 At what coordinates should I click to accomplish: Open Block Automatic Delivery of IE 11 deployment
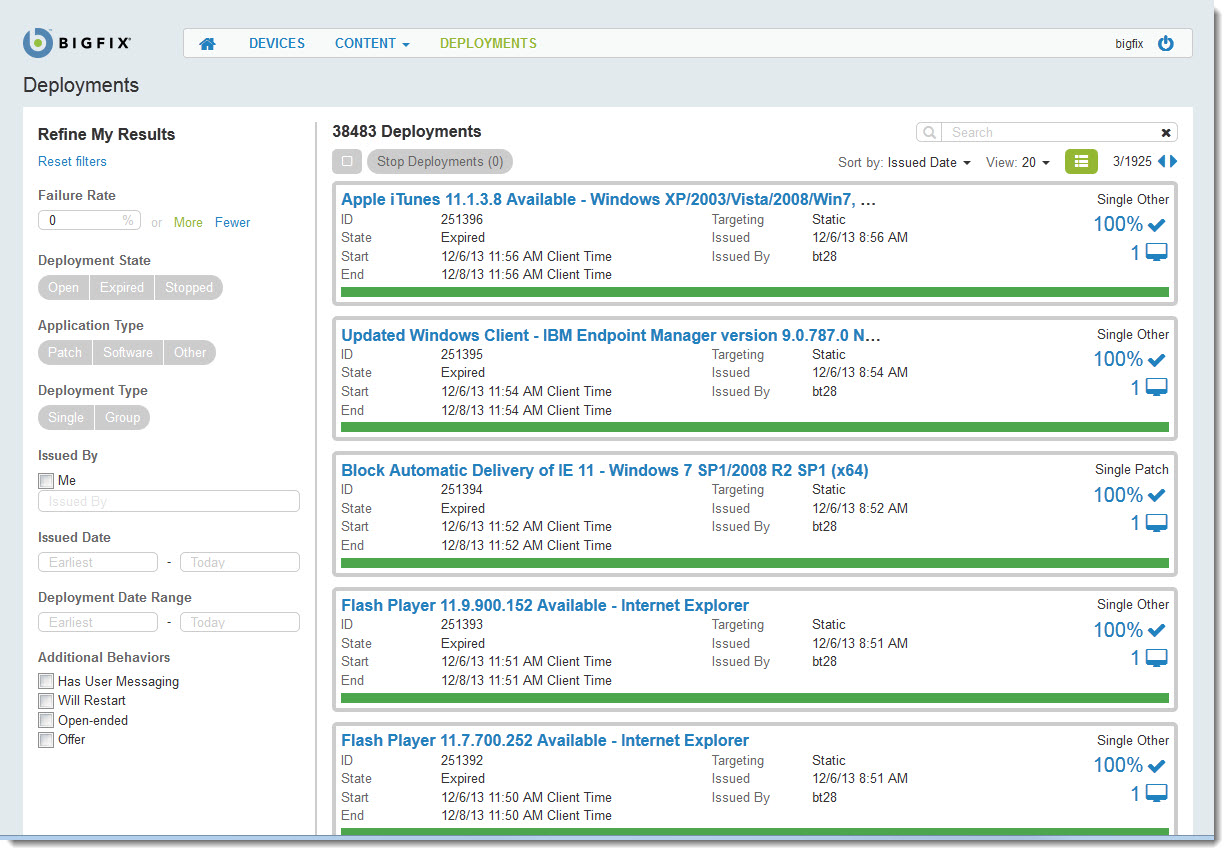605,470
